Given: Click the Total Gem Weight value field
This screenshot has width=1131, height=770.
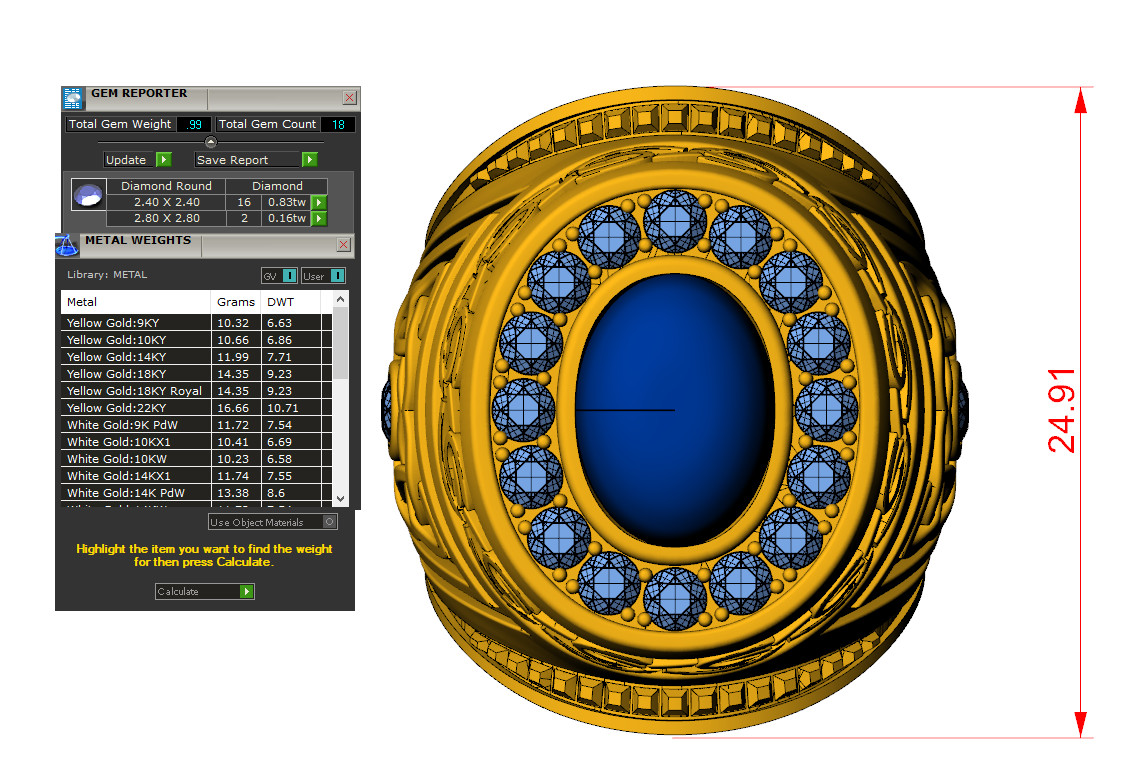Looking at the screenshot, I should [x=193, y=125].
